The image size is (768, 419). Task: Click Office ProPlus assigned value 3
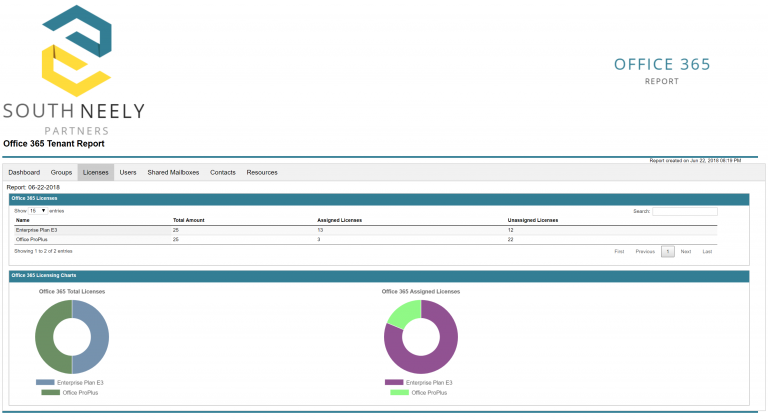pos(319,240)
